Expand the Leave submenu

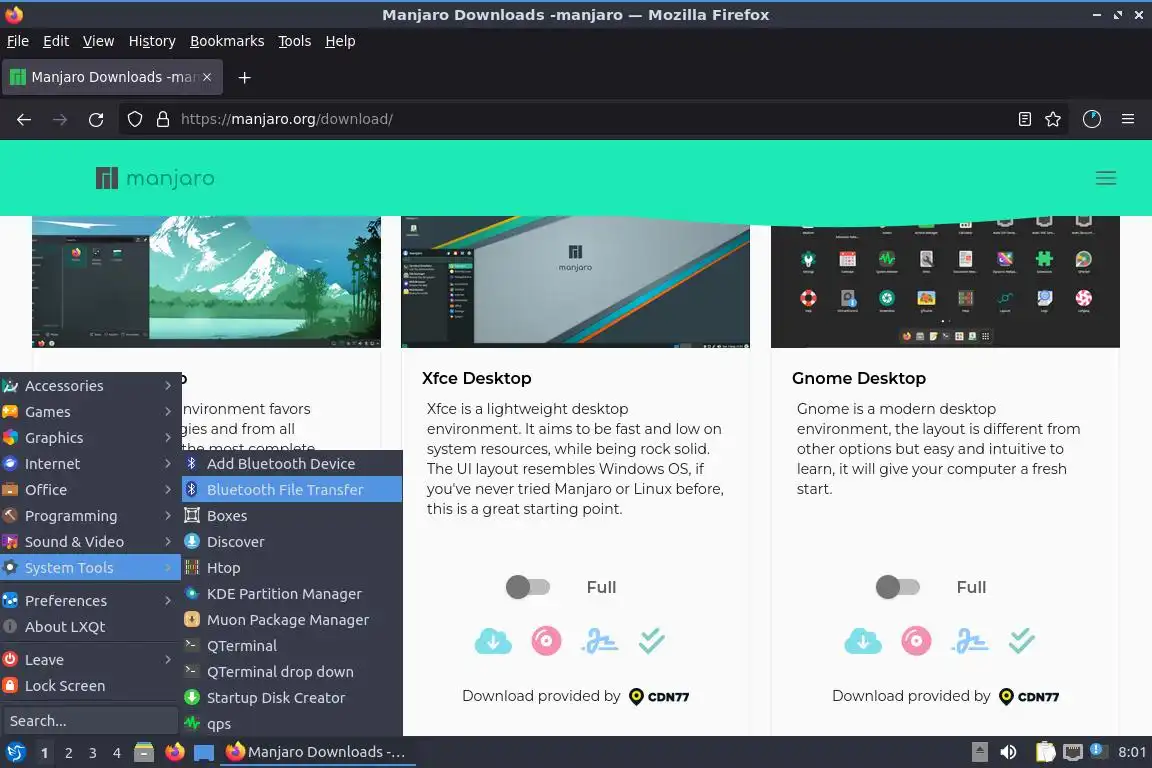coord(90,660)
